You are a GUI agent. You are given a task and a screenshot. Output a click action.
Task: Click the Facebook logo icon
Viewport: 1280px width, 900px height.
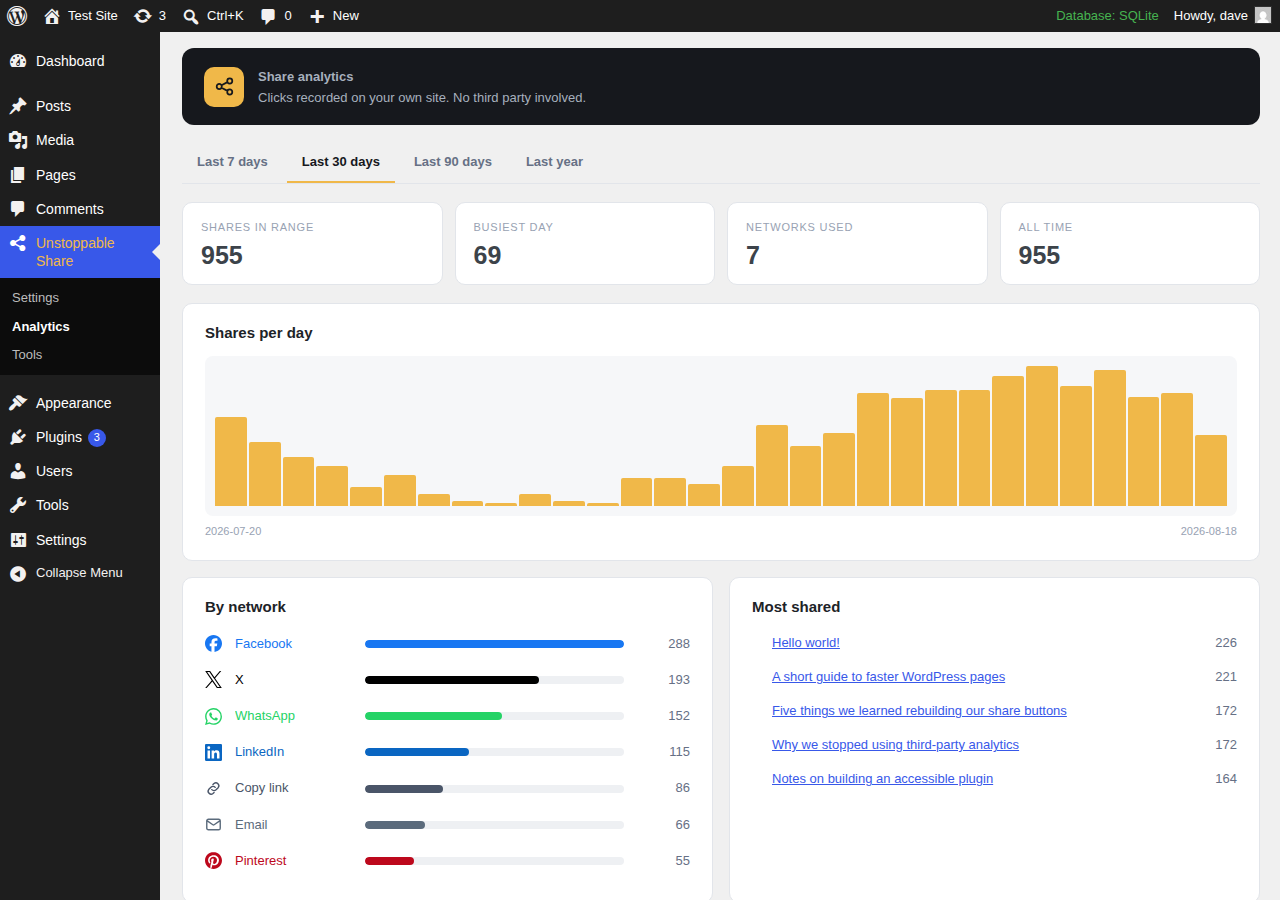point(213,644)
